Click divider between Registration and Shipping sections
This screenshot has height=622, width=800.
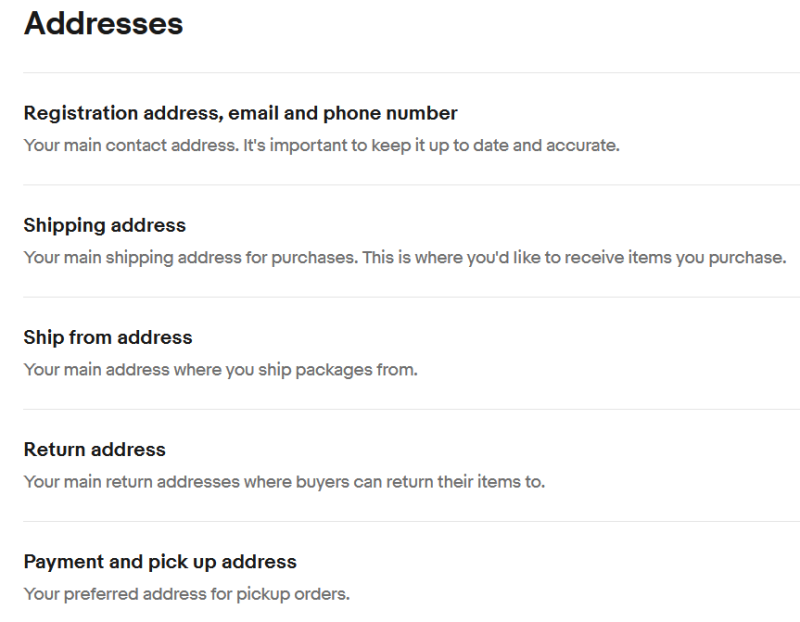pos(400,185)
